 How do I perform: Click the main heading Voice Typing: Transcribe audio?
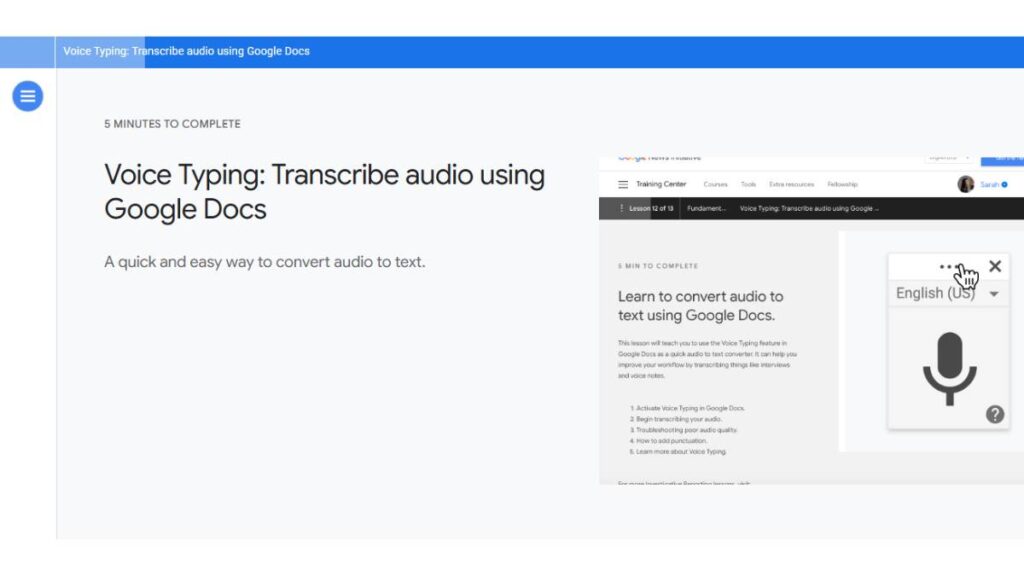[x=325, y=192]
